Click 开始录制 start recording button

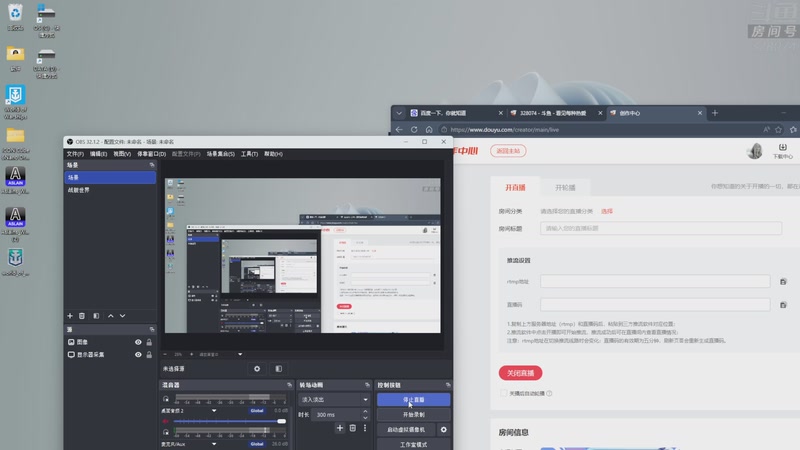point(413,415)
